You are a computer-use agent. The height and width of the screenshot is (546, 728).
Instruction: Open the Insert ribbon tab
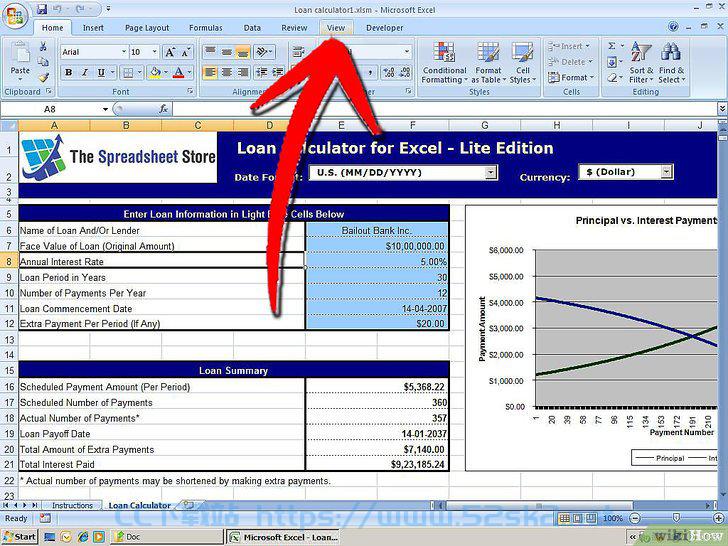pos(93,28)
